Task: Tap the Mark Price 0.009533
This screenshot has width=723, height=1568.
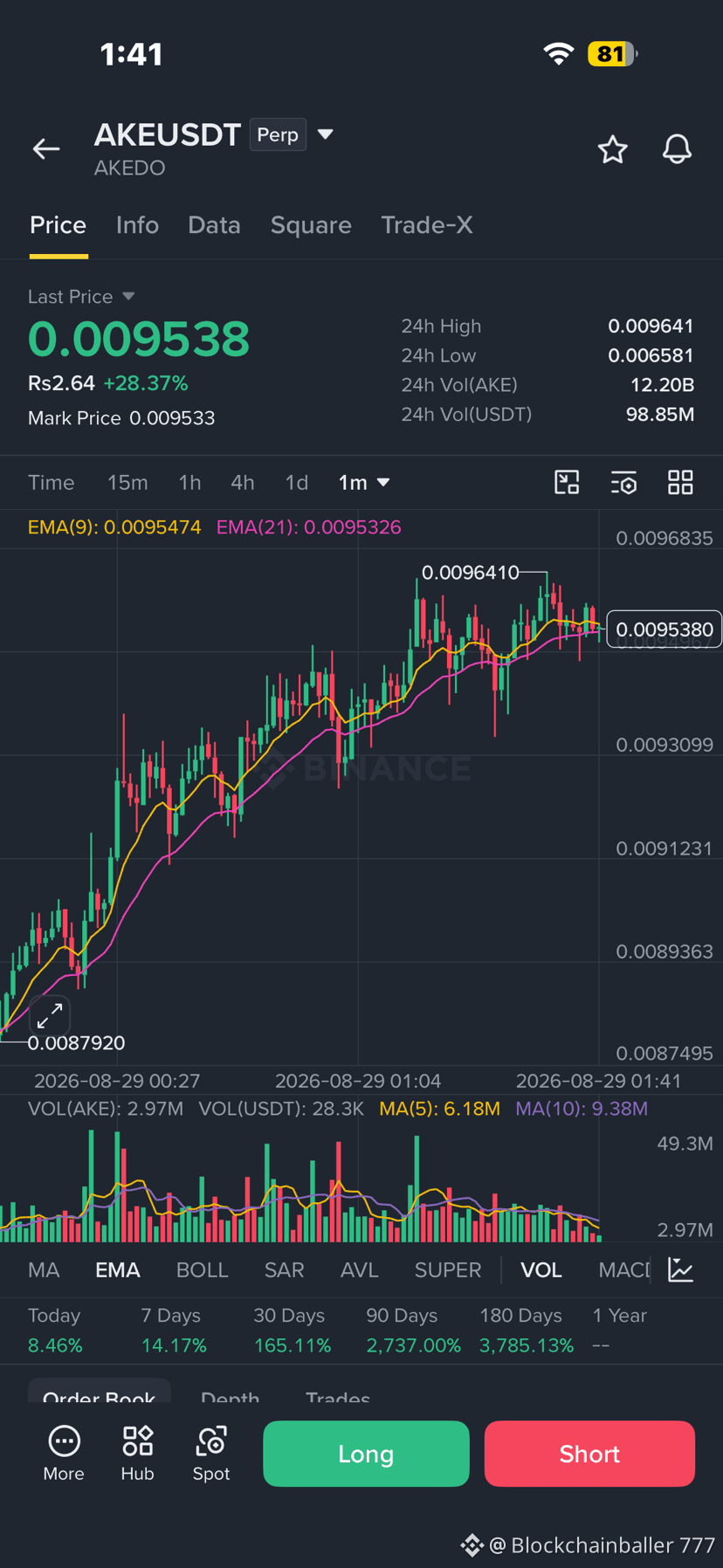Action: [121, 418]
